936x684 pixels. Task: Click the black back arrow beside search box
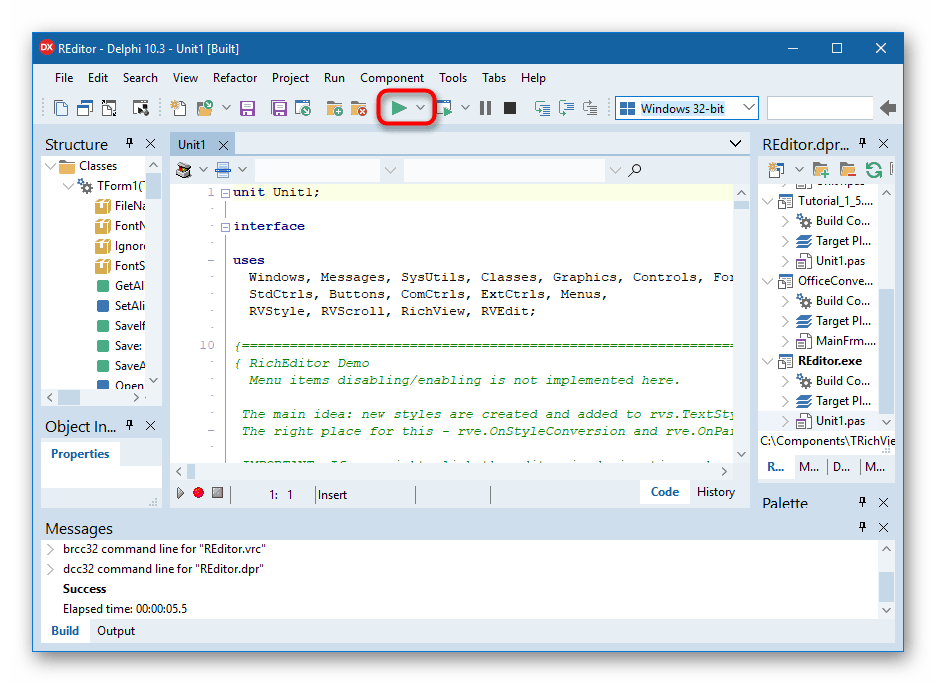(x=888, y=108)
